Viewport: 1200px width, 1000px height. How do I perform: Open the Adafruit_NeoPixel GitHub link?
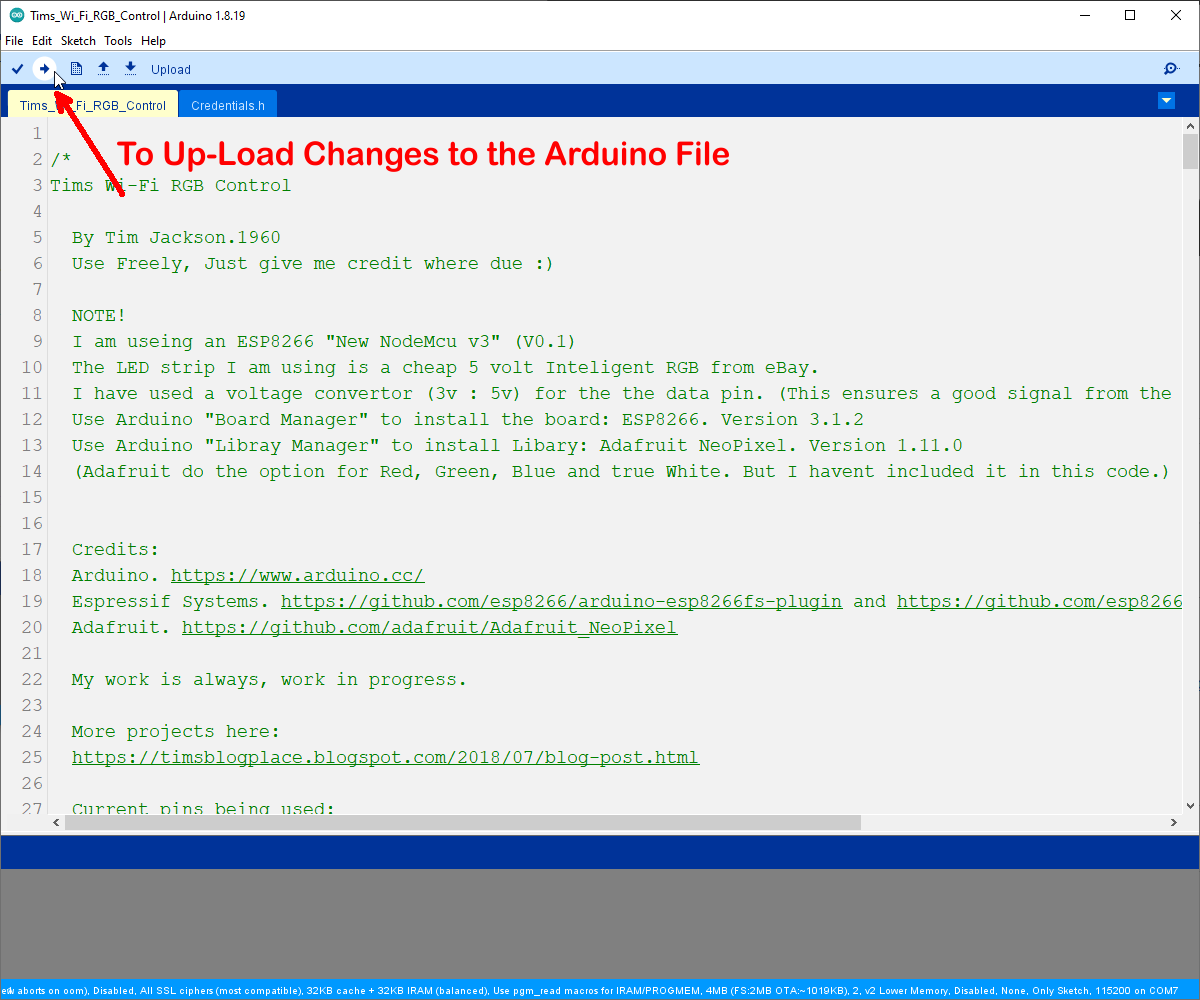coord(429,628)
